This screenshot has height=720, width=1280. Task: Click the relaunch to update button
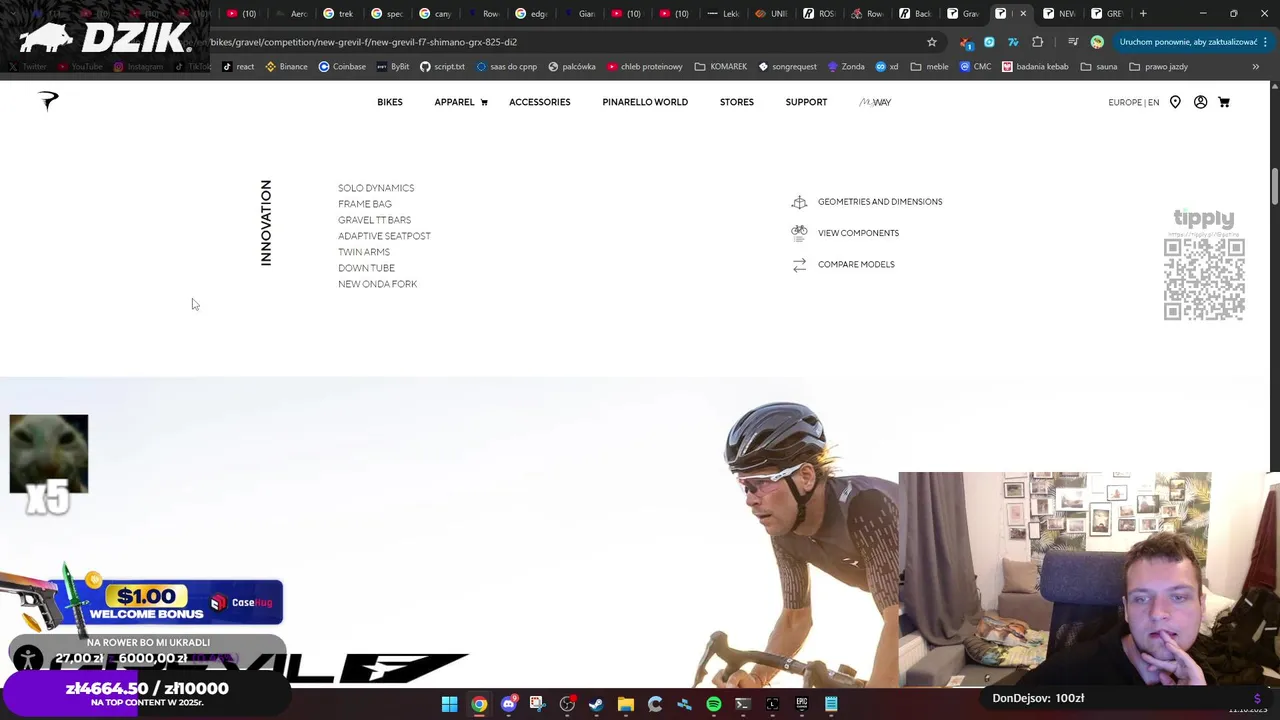pyautogui.click(x=1188, y=42)
